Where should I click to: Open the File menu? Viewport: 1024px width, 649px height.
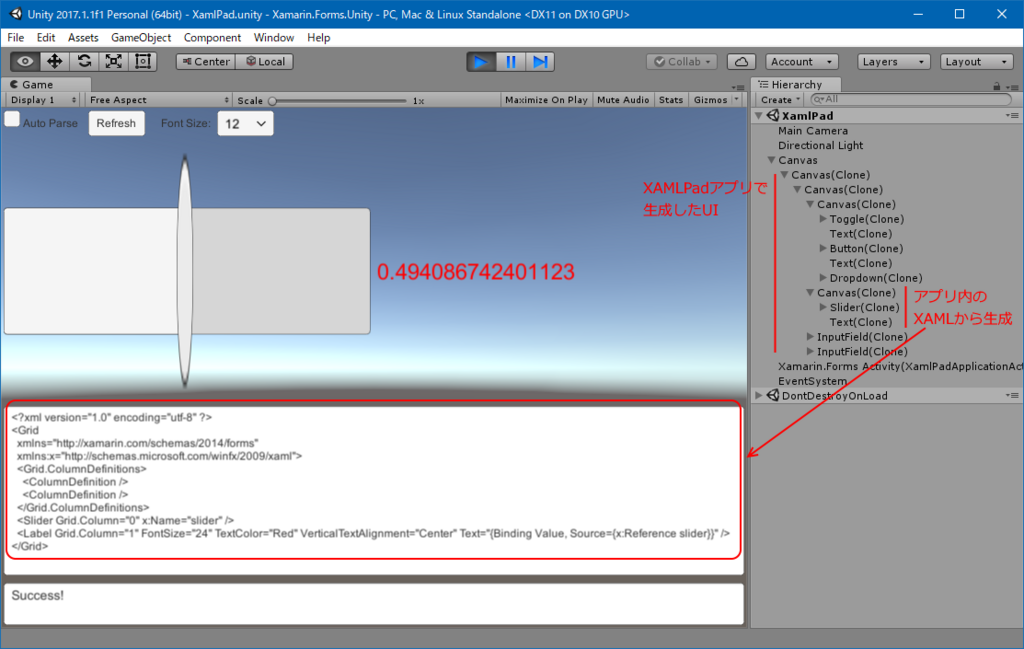(x=16, y=38)
